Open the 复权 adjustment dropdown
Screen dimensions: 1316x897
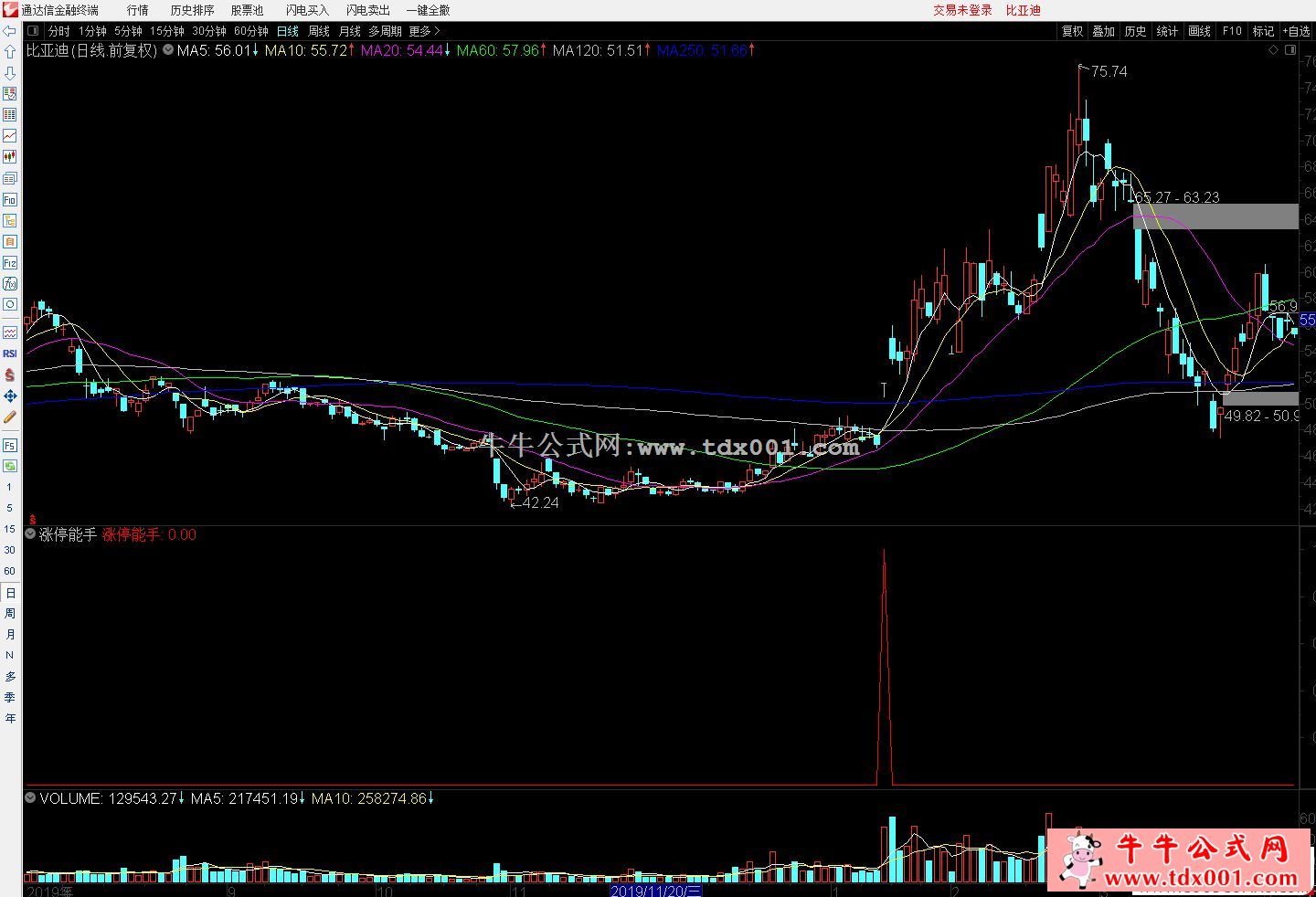(x=1072, y=31)
